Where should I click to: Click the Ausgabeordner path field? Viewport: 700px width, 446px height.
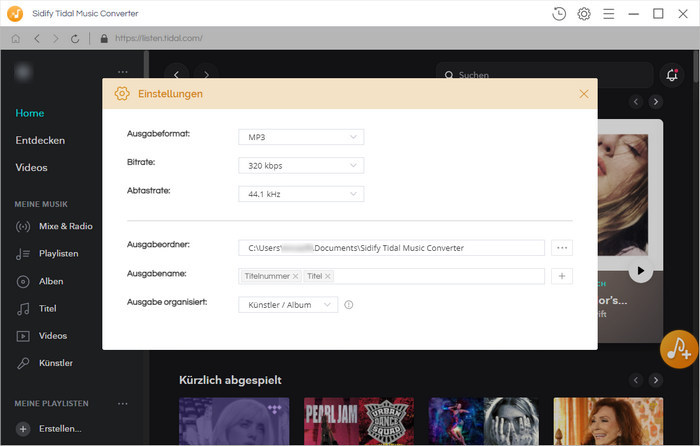(392, 248)
